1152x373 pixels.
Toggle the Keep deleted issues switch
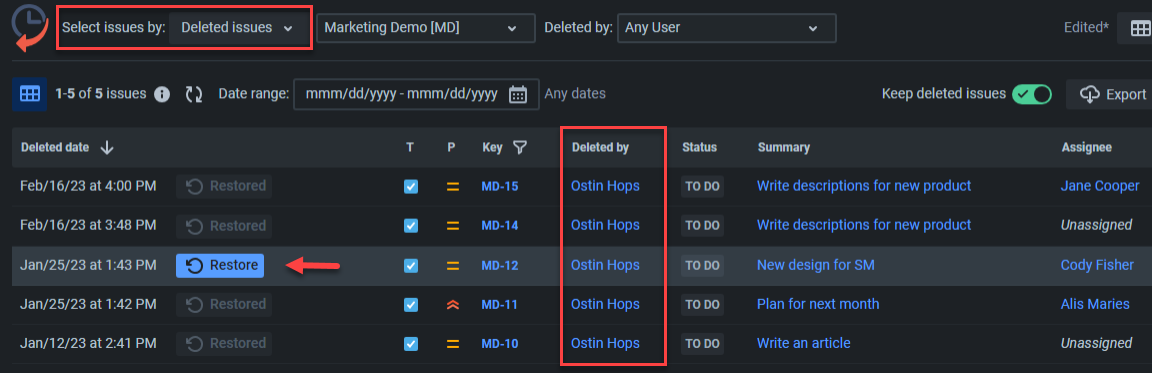(1032, 94)
